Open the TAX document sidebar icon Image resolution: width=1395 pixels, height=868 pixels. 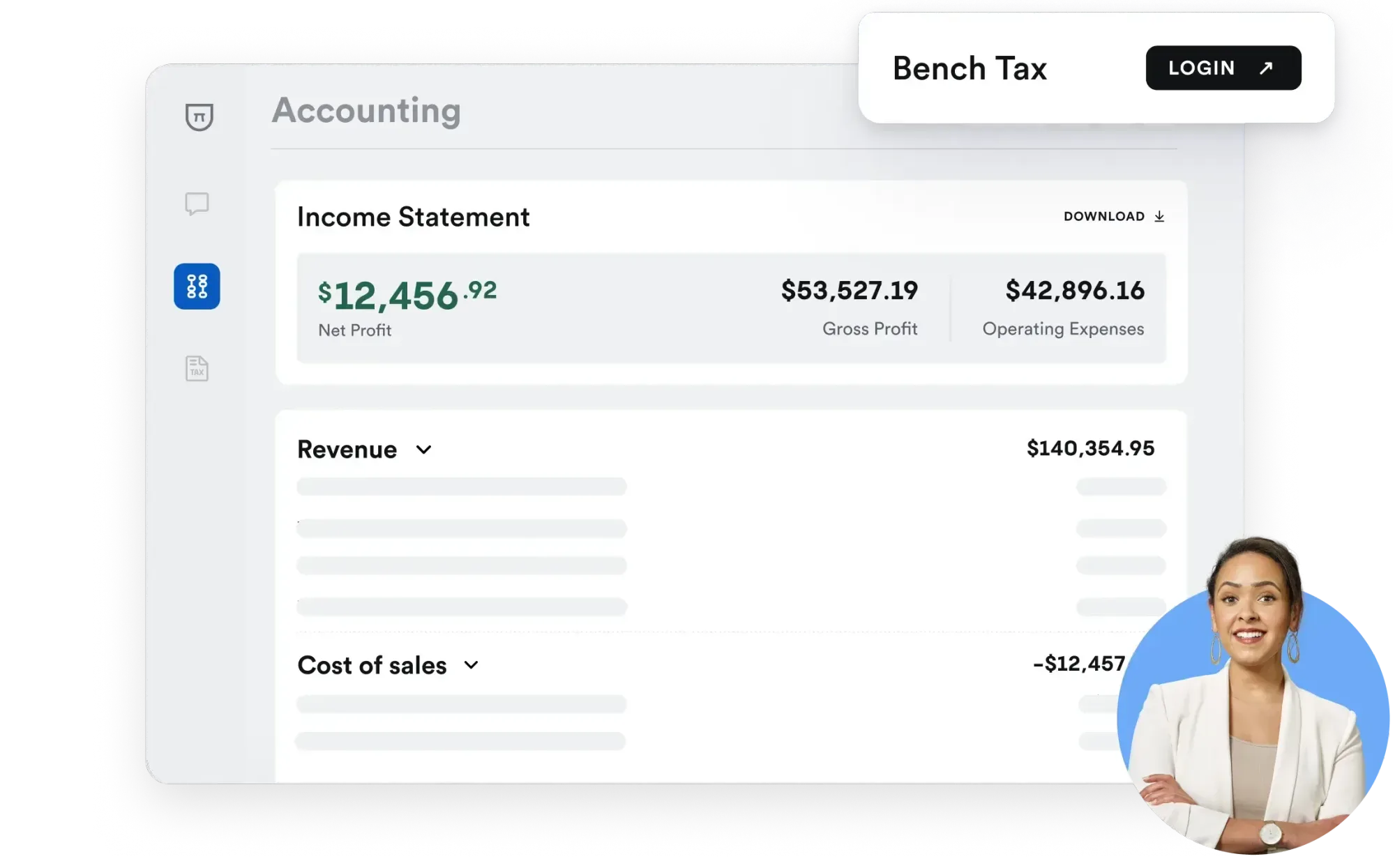click(x=197, y=368)
